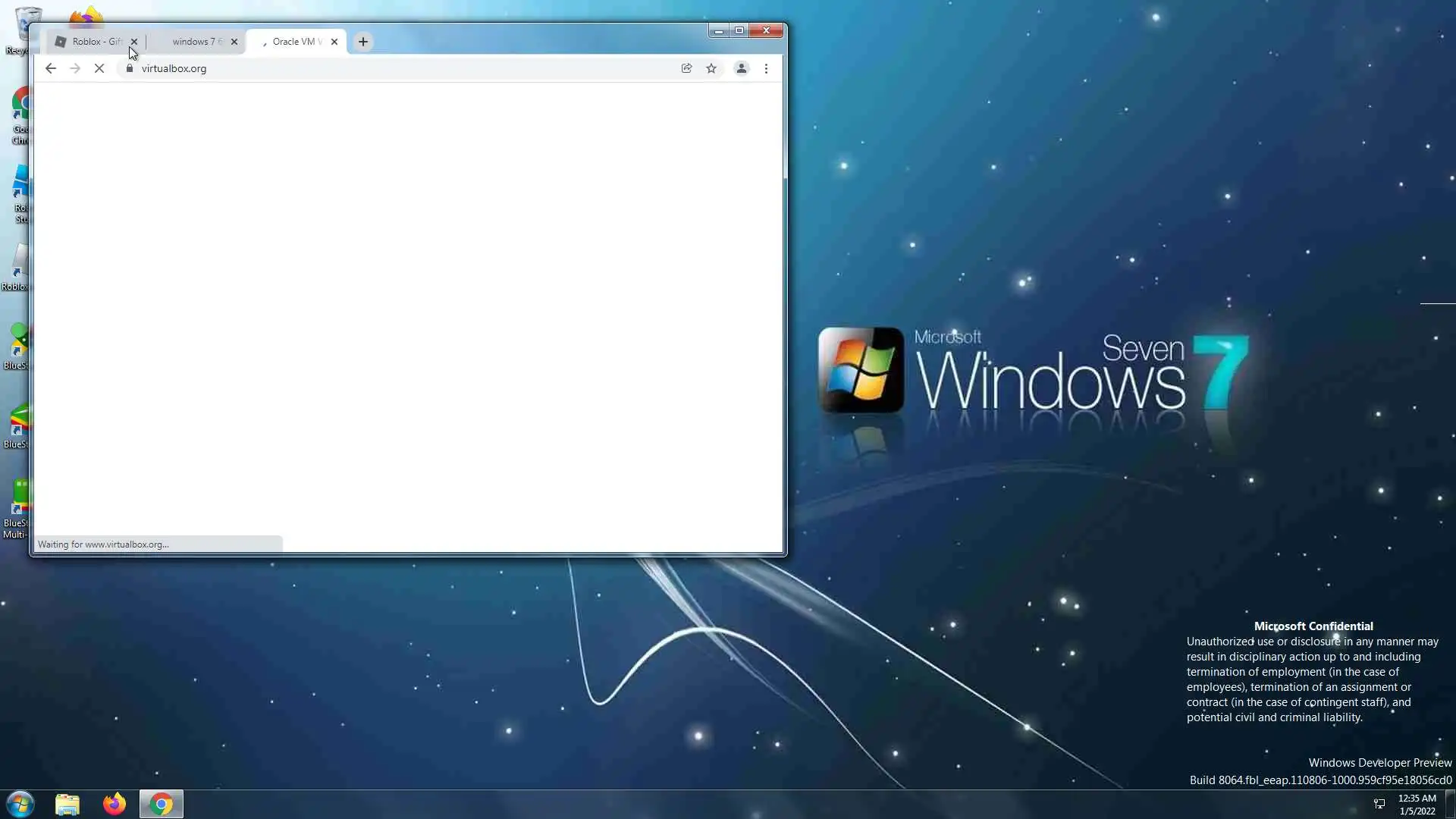Open the file explorer taskbar icon
The height and width of the screenshot is (819, 1456).
(x=67, y=804)
